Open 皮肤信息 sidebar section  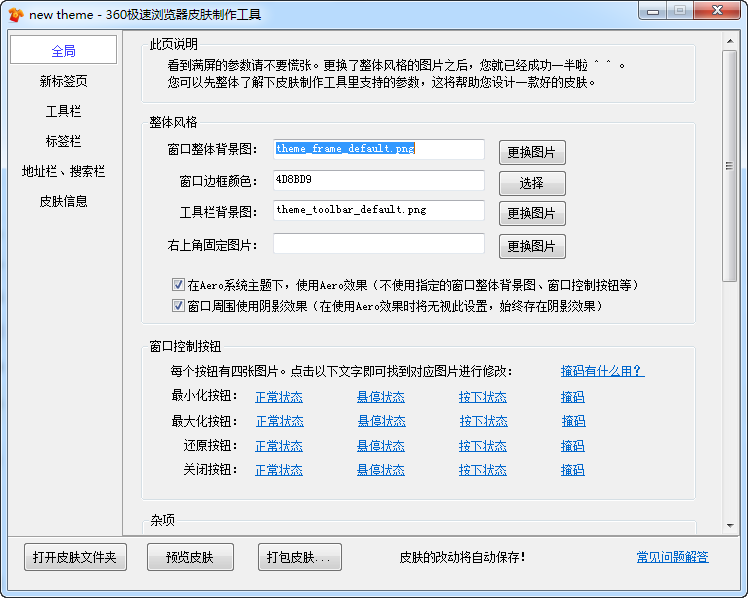[x=63, y=201]
